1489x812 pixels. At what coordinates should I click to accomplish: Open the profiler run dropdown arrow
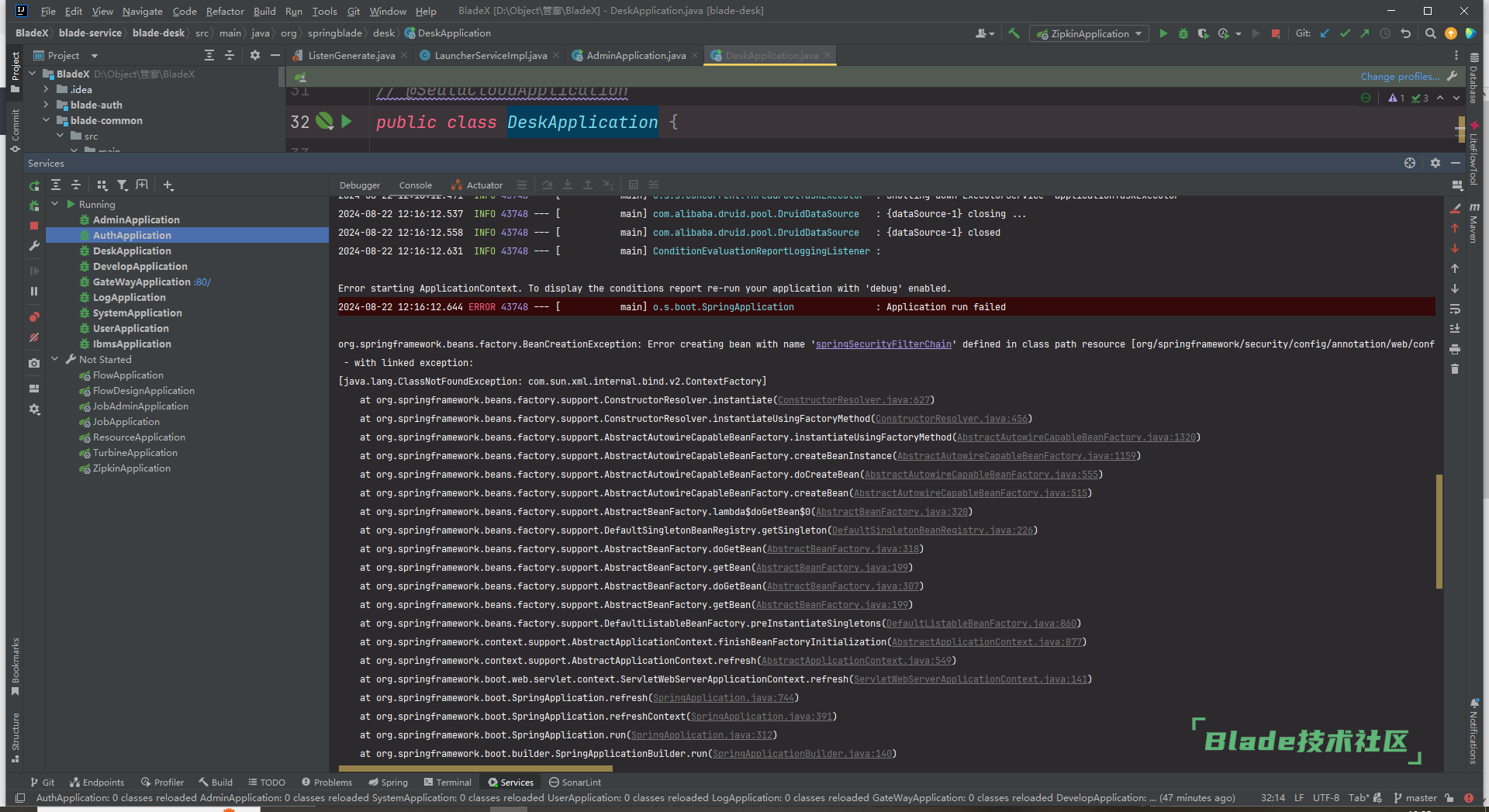[1239, 33]
